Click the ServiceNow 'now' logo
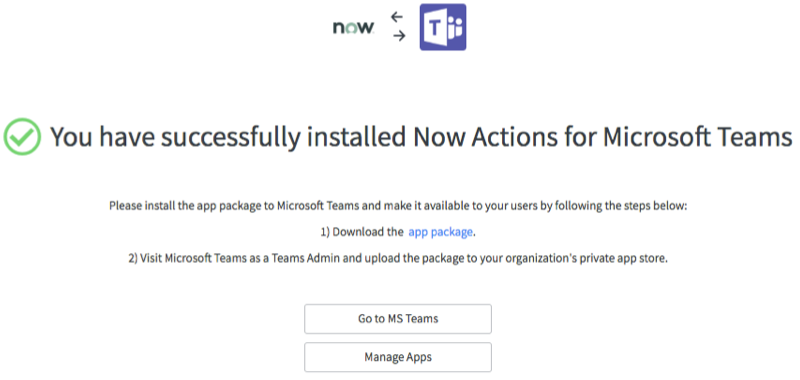Viewport: 800px width, 380px height. click(x=354, y=28)
